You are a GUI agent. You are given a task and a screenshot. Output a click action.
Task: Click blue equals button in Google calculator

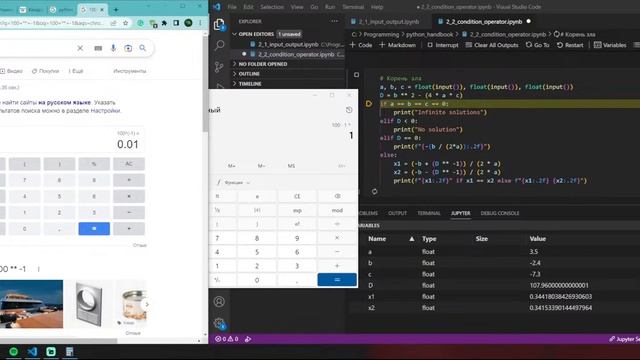point(94,229)
